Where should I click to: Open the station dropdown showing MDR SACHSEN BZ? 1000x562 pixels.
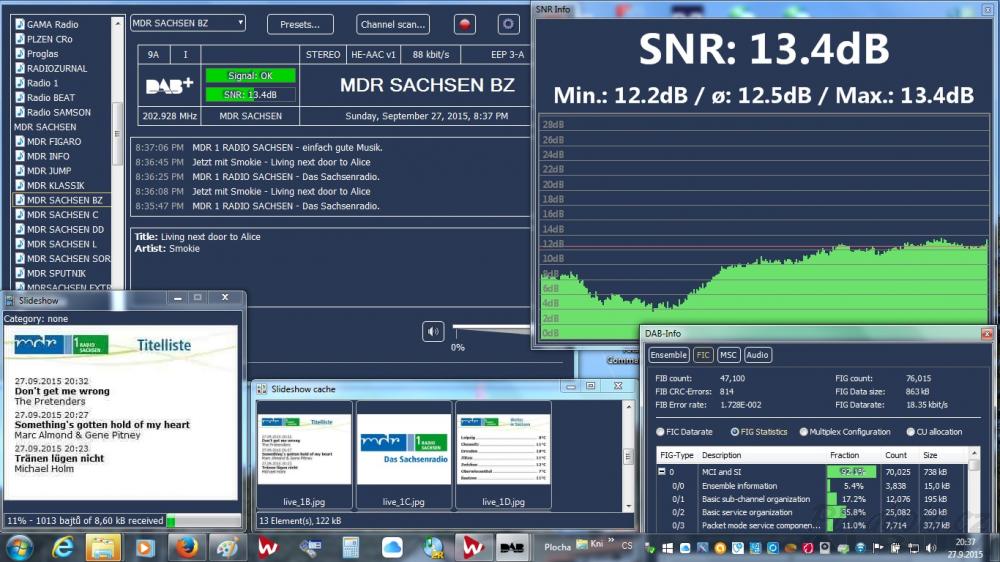(x=188, y=23)
